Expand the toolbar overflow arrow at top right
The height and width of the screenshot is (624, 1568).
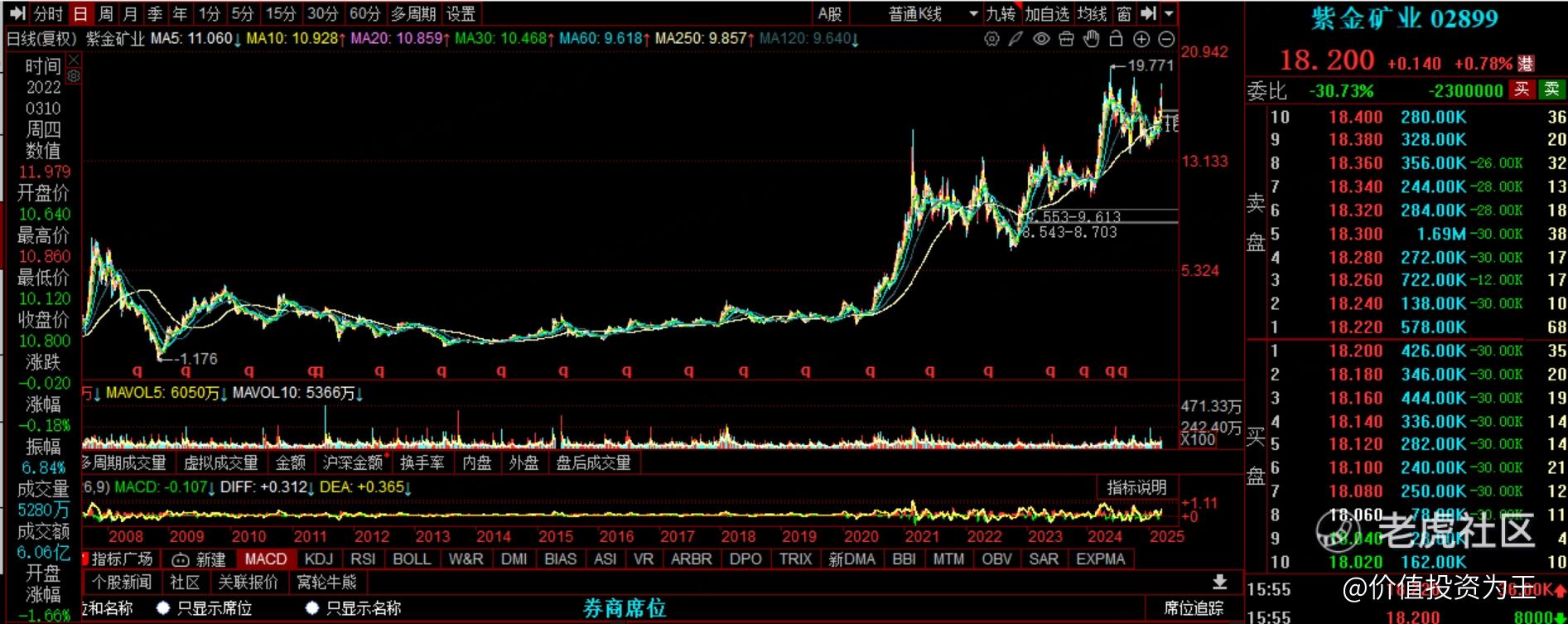coord(1169,14)
